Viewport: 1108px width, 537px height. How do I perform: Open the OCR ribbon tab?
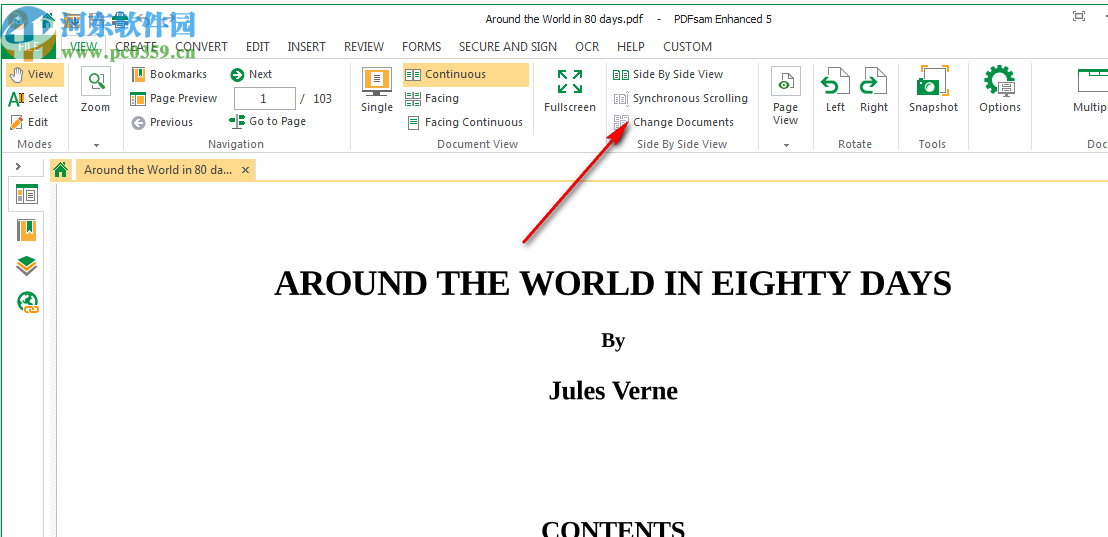pyautogui.click(x=587, y=47)
